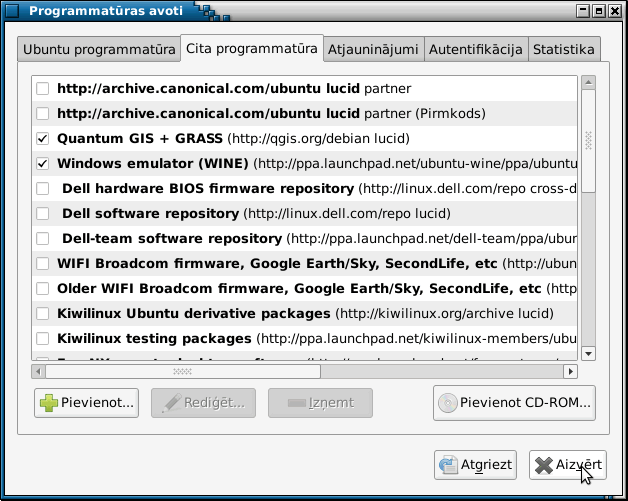
Task: Select Dell-team software repository row text
Action: click(x=319, y=239)
